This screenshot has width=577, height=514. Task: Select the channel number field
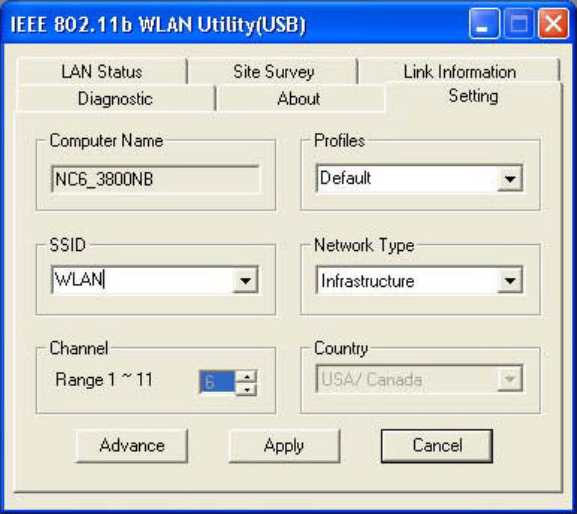click(217, 382)
